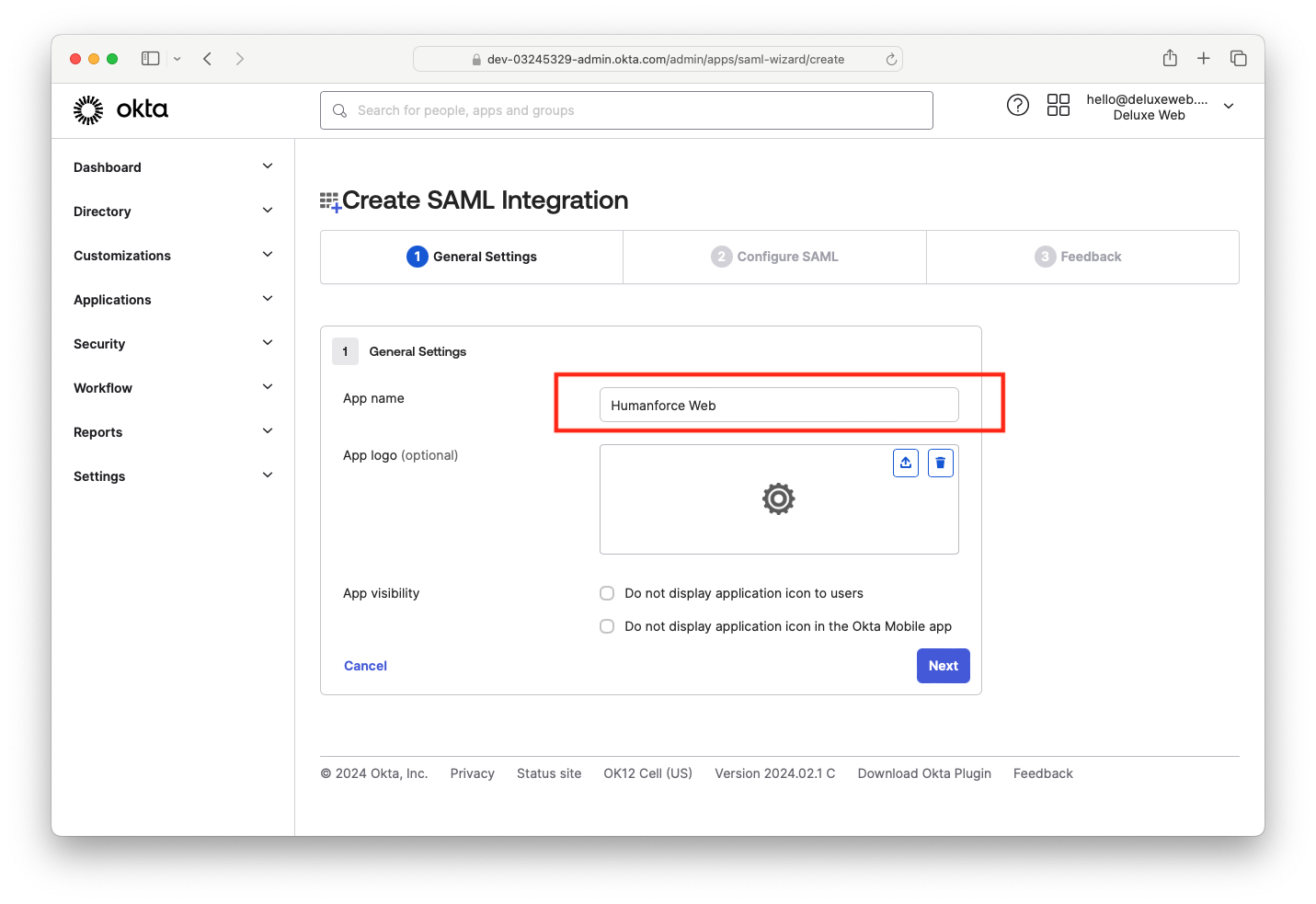This screenshot has height=904, width=1316.
Task: Check 'Do not display in Okta Mobile app'
Action: click(x=607, y=626)
